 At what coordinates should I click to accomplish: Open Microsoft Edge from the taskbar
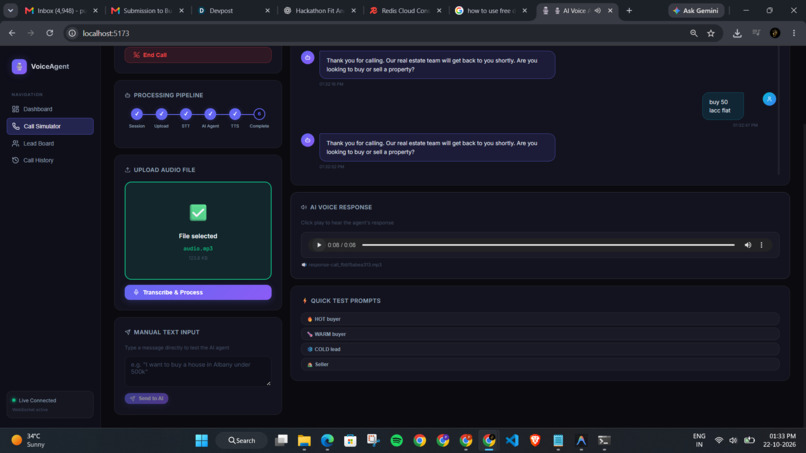click(x=327, y=441)
